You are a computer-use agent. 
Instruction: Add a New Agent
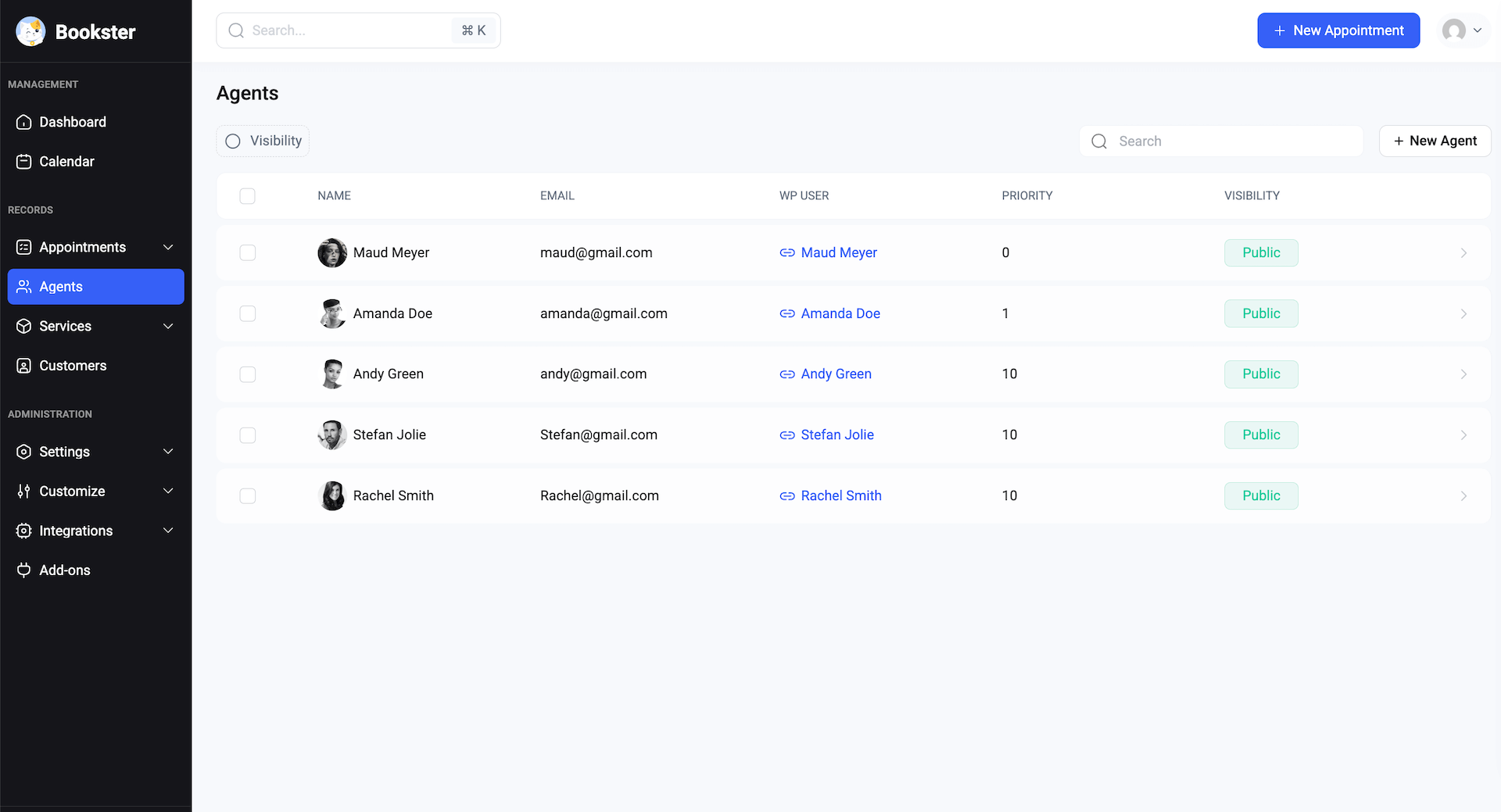(x=1435, y=141)
